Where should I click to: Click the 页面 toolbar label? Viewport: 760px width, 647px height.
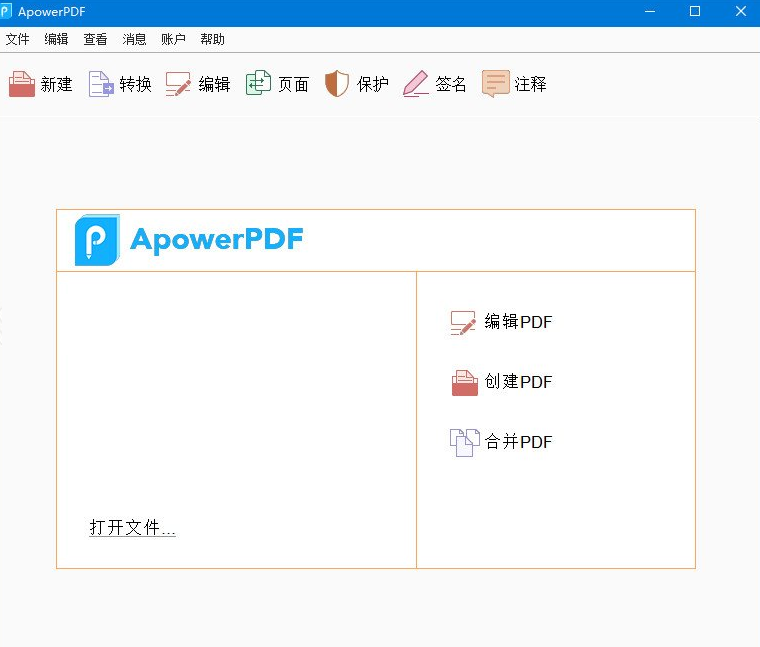[x=293, y=84]
